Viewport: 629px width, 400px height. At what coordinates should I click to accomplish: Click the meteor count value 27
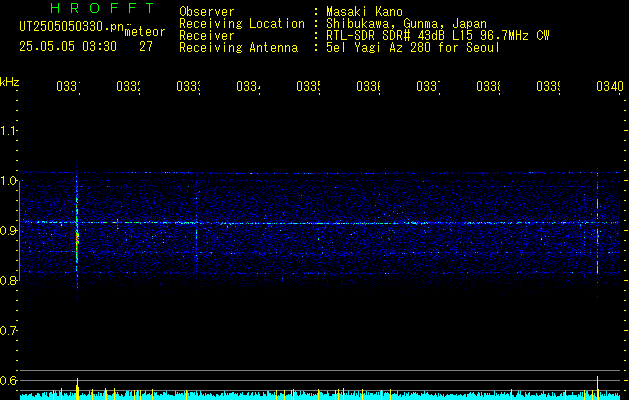(146, 47)
